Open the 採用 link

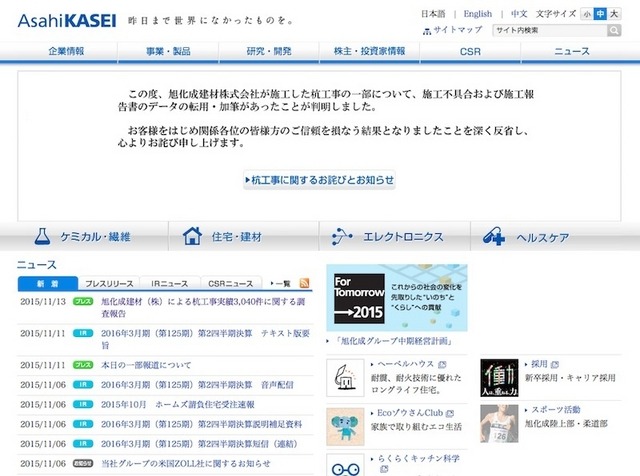pos(539,364)
